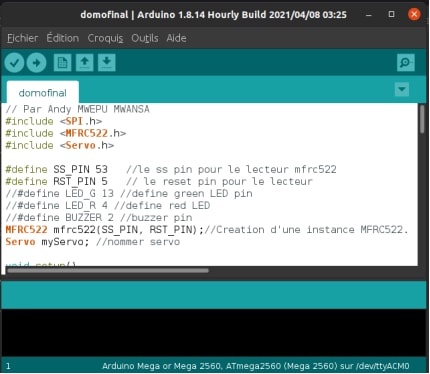This screenshot has height=374, width=430.
Task: Click the commented 'LED_G 13' line
Action: (129, 193)
